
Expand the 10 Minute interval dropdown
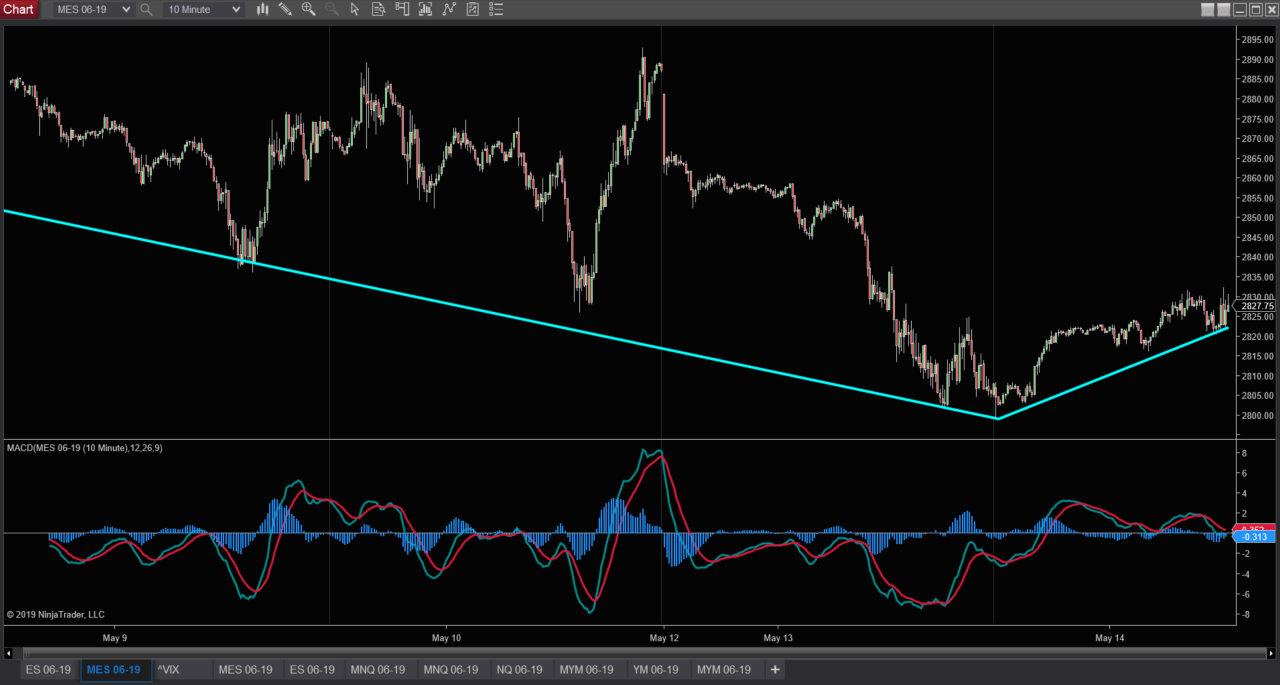(236, 9)
